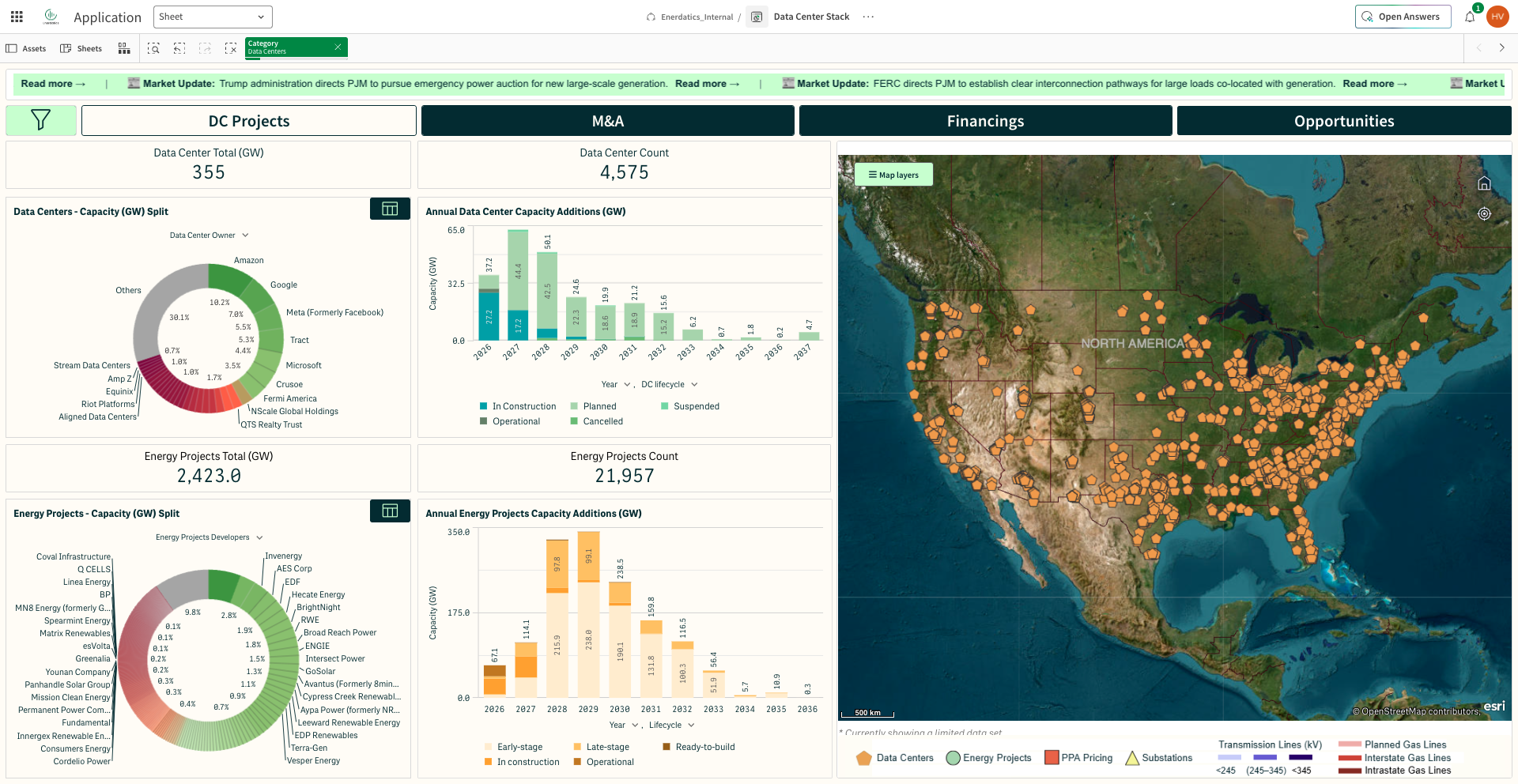
Task: Expand the Lifecycle dropdown under energy chart
Action: pos(672,726)
